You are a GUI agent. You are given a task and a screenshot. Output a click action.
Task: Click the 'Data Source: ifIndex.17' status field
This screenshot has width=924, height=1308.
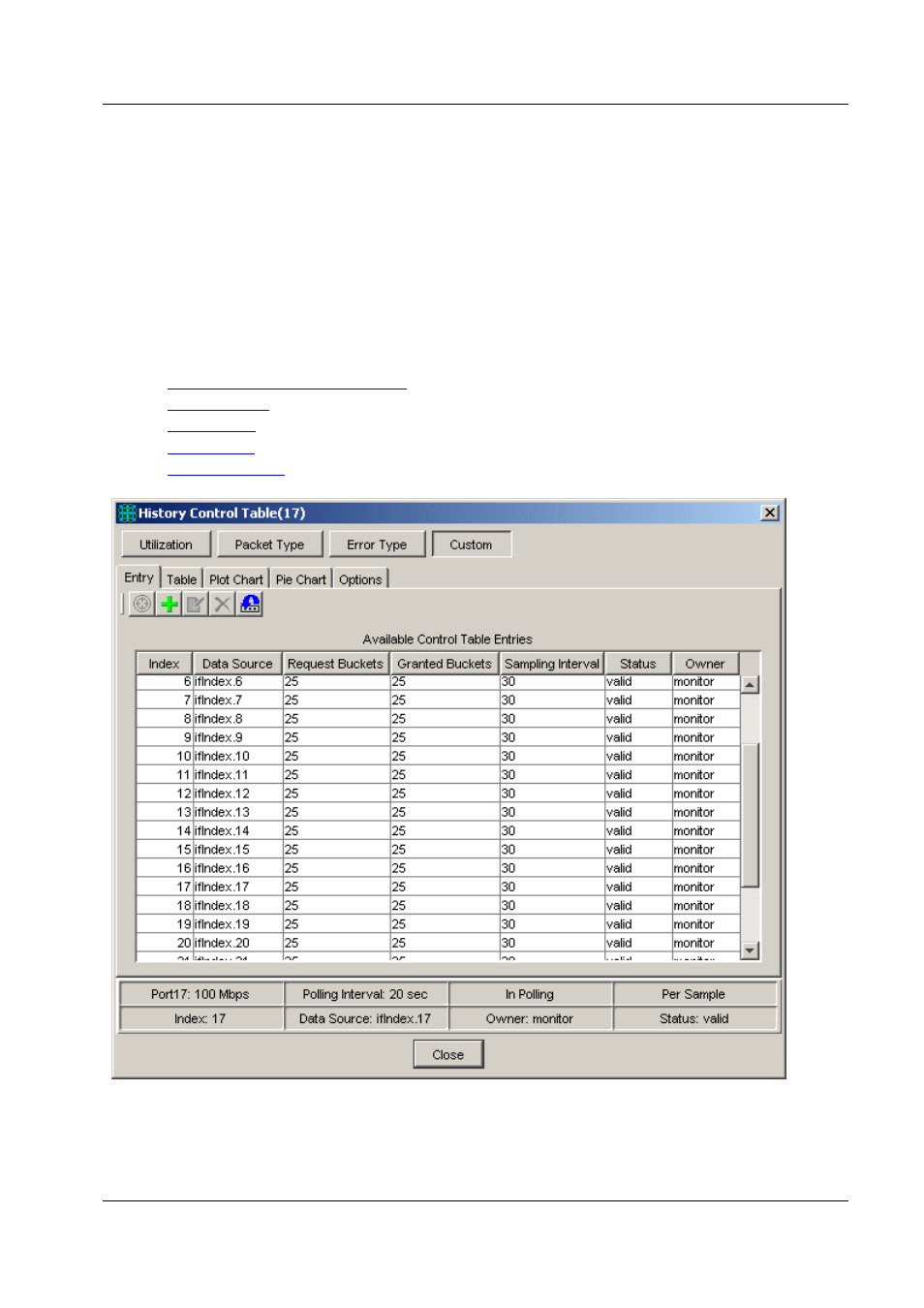tap(365, 1018)
